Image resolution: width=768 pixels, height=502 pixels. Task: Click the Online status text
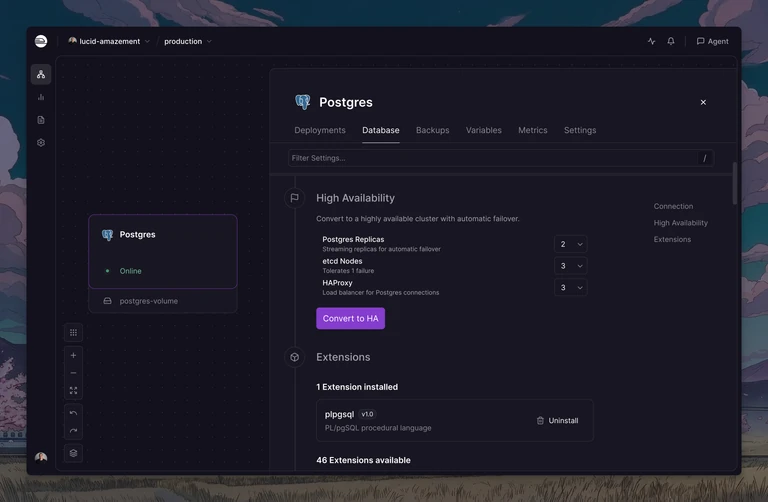(130, 271)
